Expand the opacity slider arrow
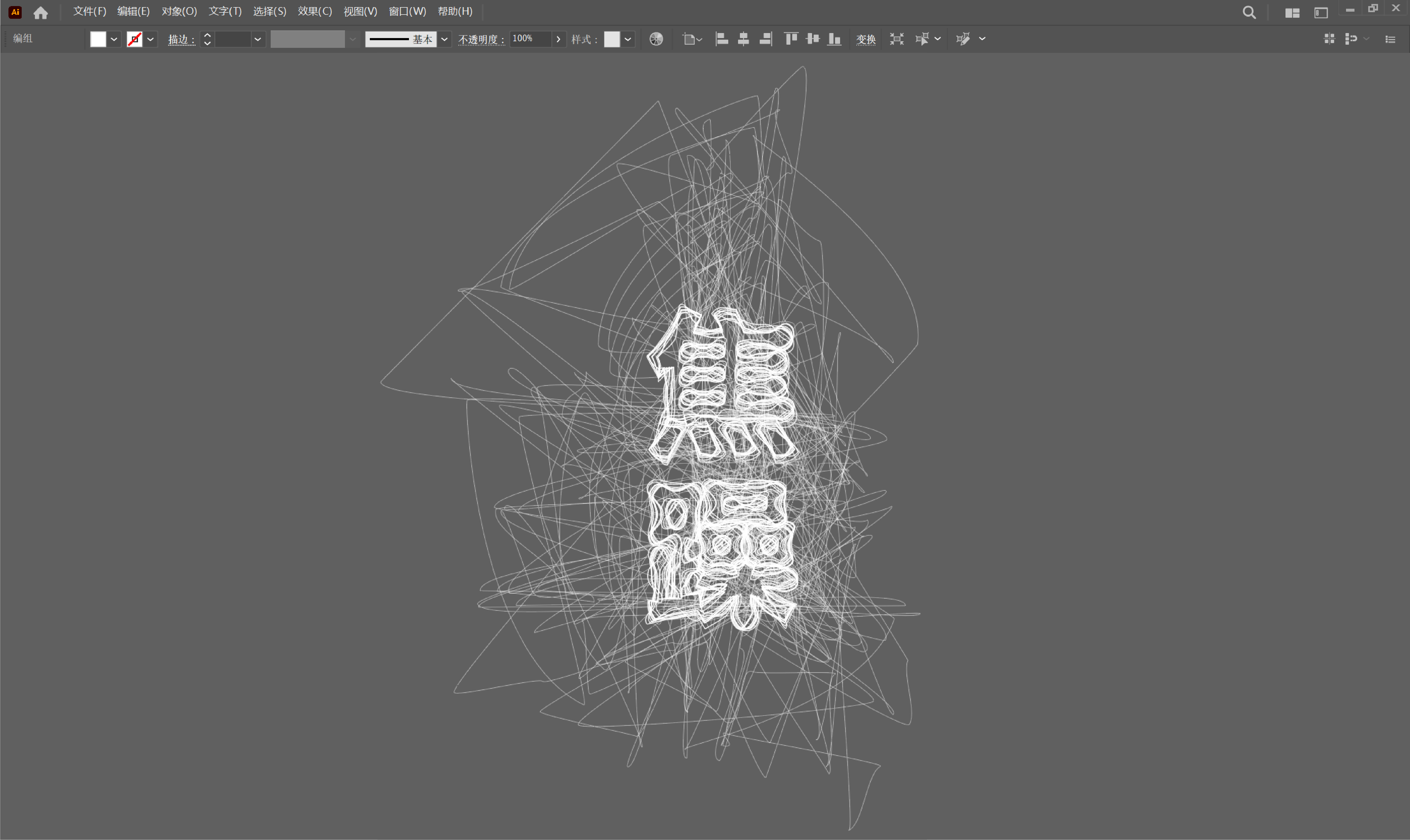Viewport: 1410px width, 840px height. coord(558,39)
